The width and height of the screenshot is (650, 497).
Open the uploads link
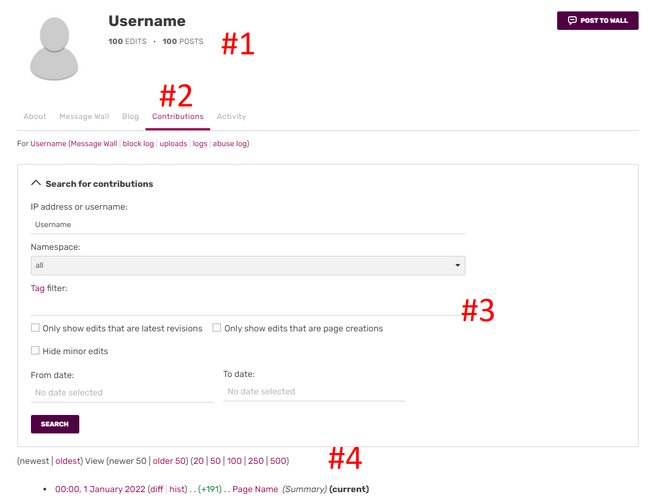point(173,143)
